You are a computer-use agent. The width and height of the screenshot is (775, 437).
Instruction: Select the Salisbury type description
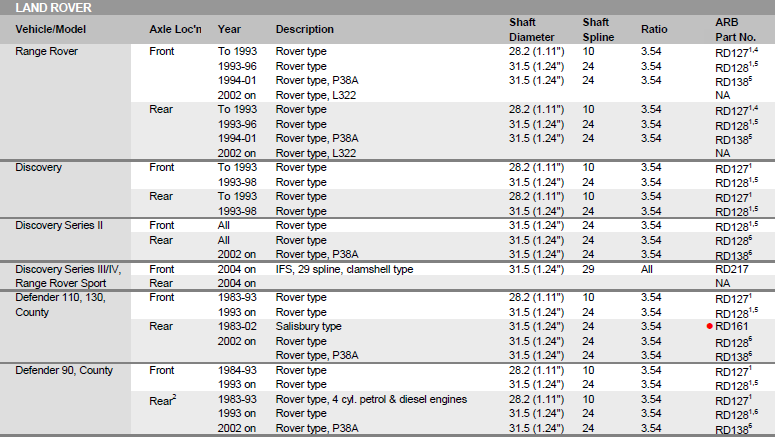308,326
